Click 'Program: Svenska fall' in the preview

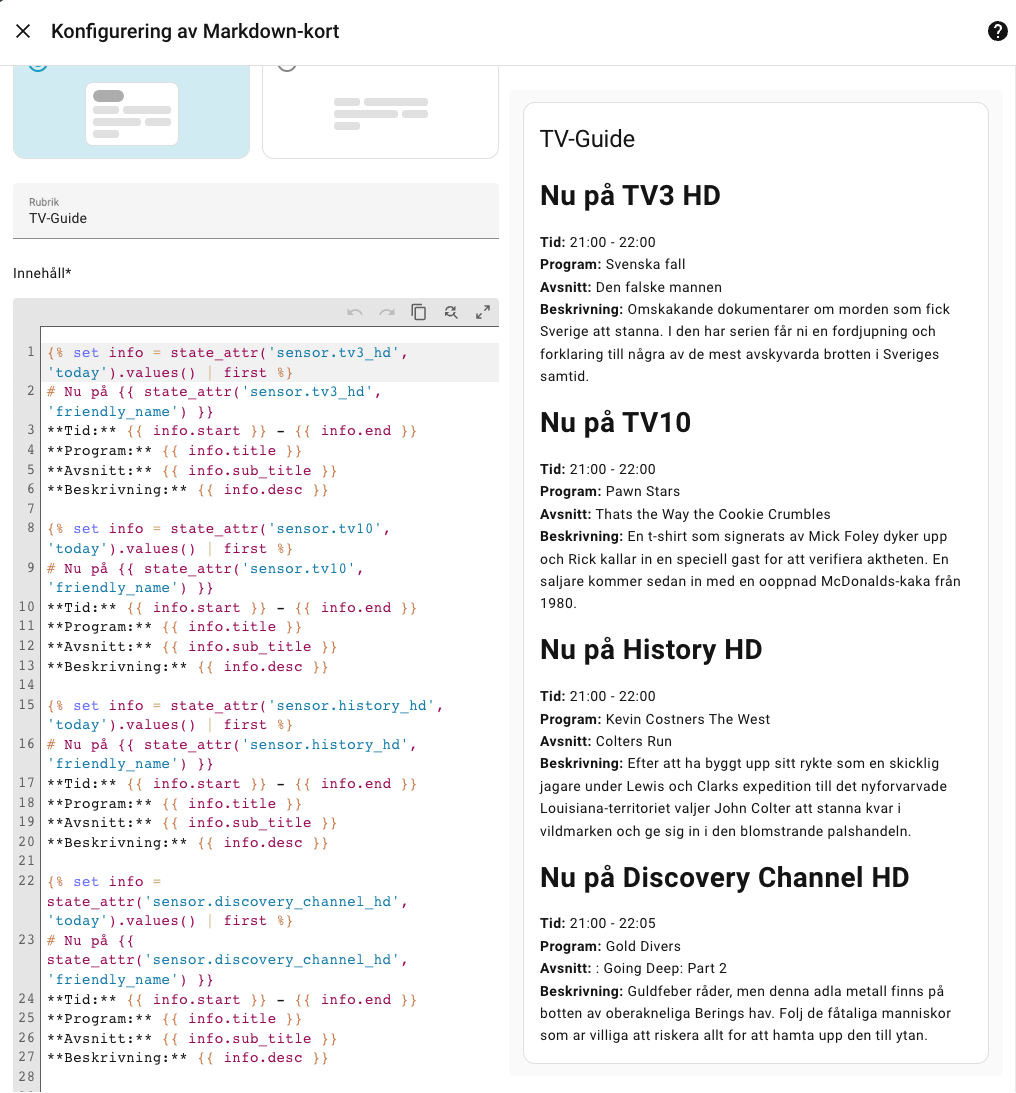coord(613,264)
